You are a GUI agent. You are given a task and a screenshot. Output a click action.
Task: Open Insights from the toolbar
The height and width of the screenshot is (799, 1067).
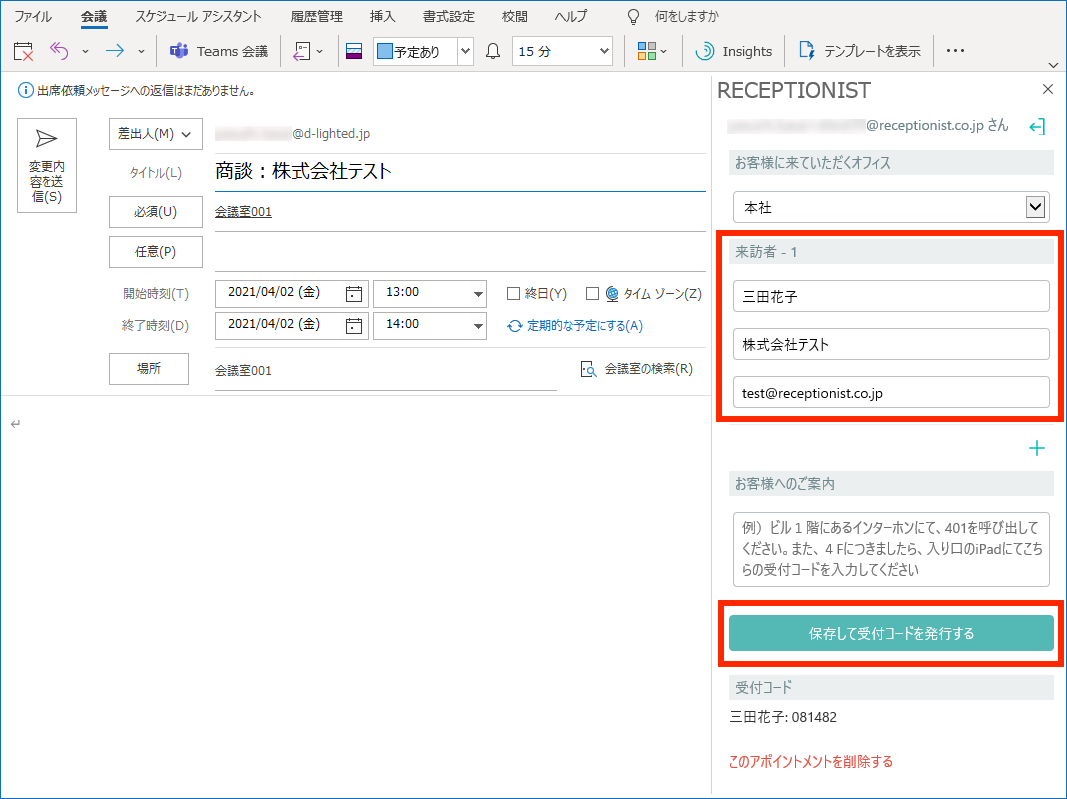point(734,51)
